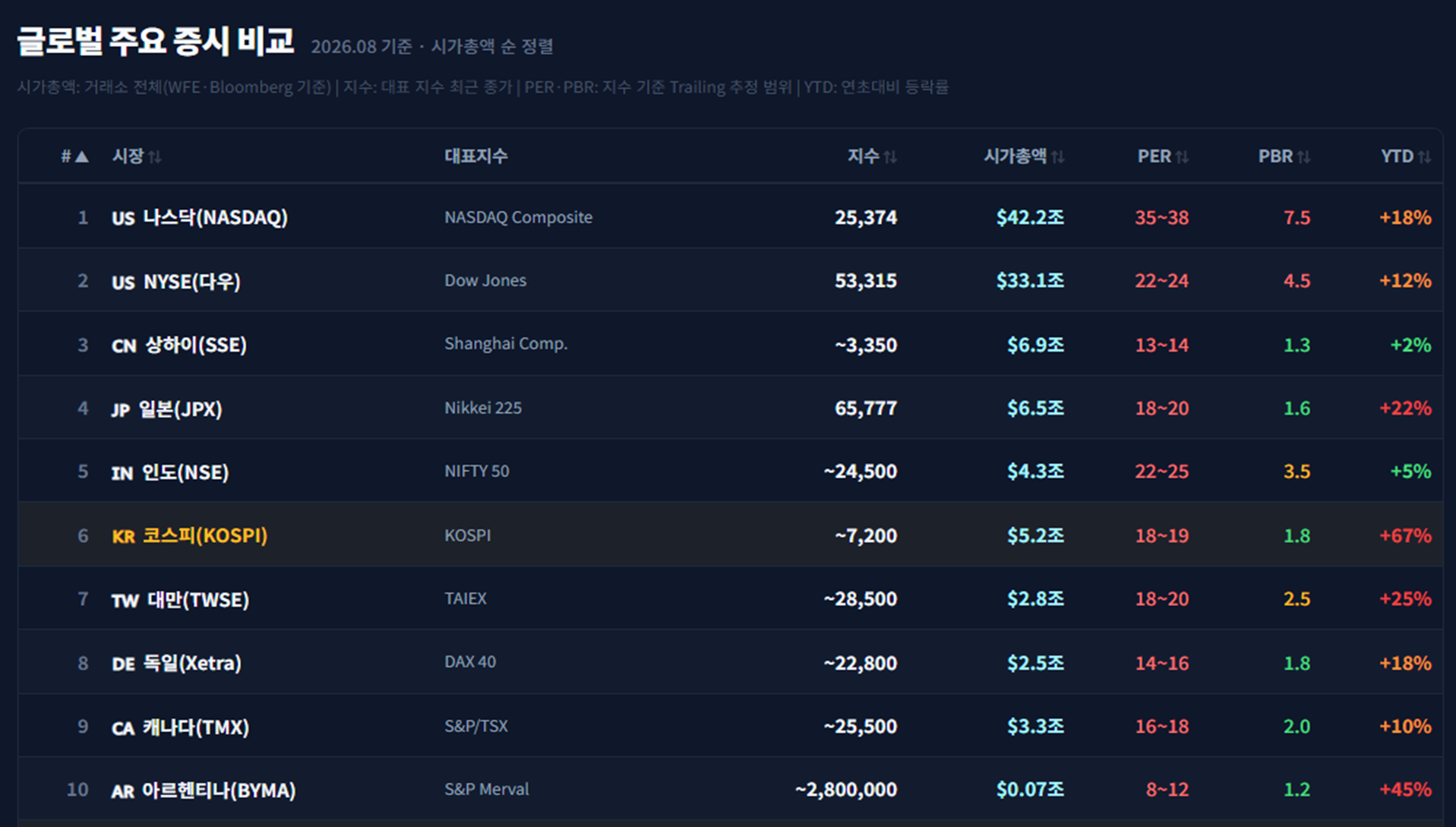
Task: Click the market cap $33.1조
Action: [1030, 281]
